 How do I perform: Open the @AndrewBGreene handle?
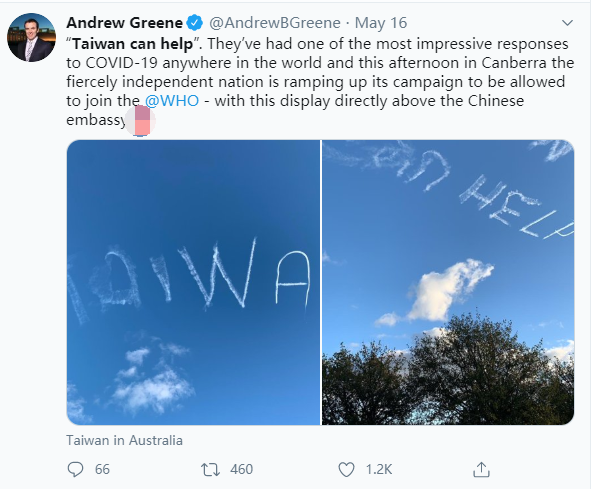[275, 23]
